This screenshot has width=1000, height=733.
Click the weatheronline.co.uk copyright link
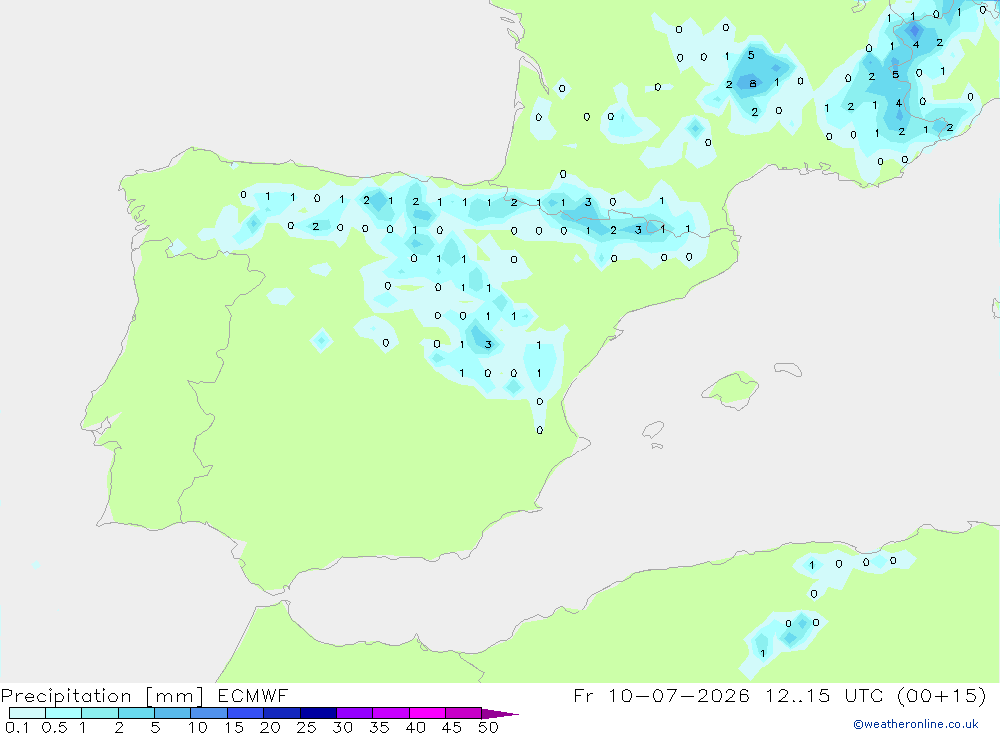pos(916,724)
